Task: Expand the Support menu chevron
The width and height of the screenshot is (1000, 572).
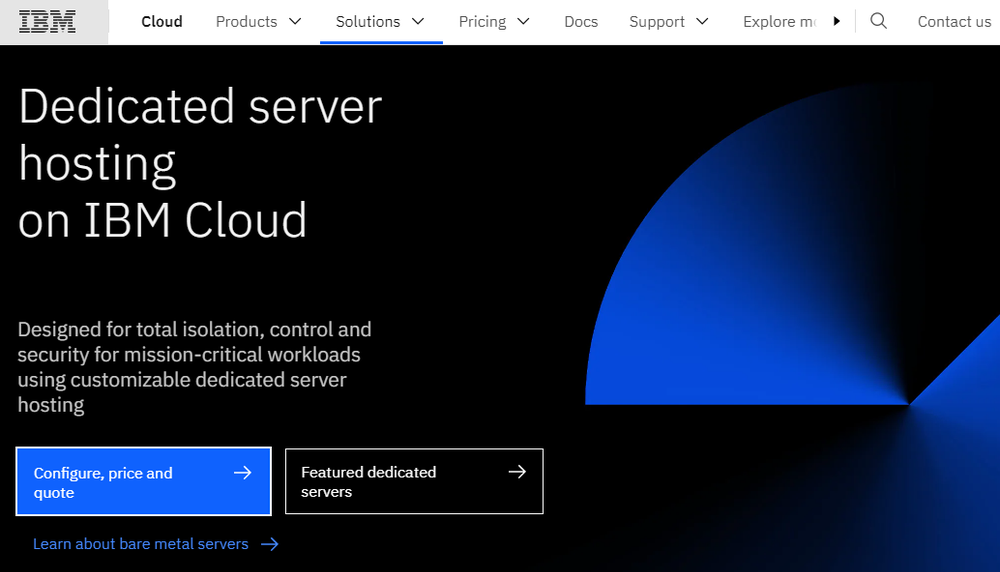Action: tap(702, 22)
